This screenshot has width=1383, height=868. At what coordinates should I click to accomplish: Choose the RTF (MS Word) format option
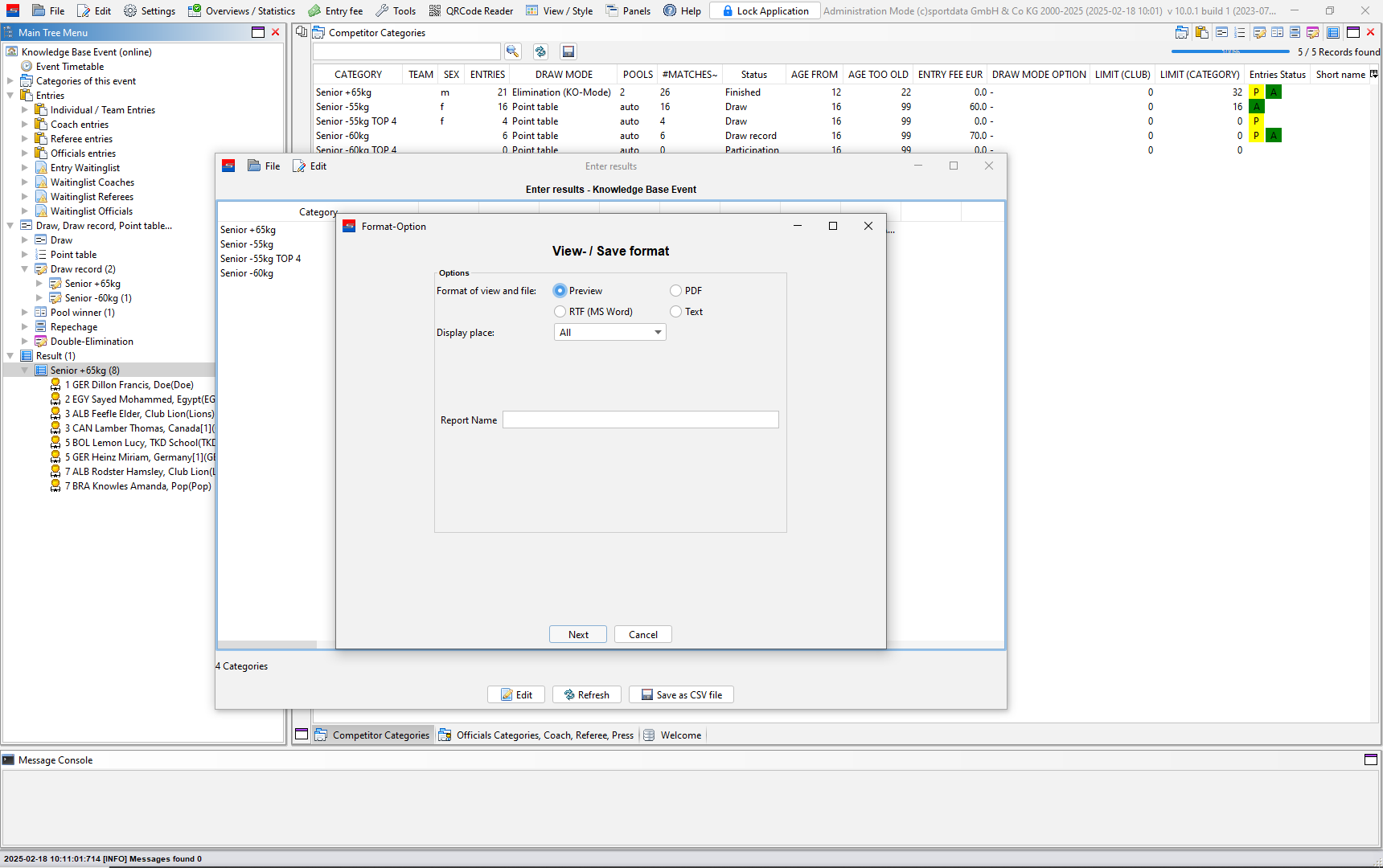coord(560,312)
